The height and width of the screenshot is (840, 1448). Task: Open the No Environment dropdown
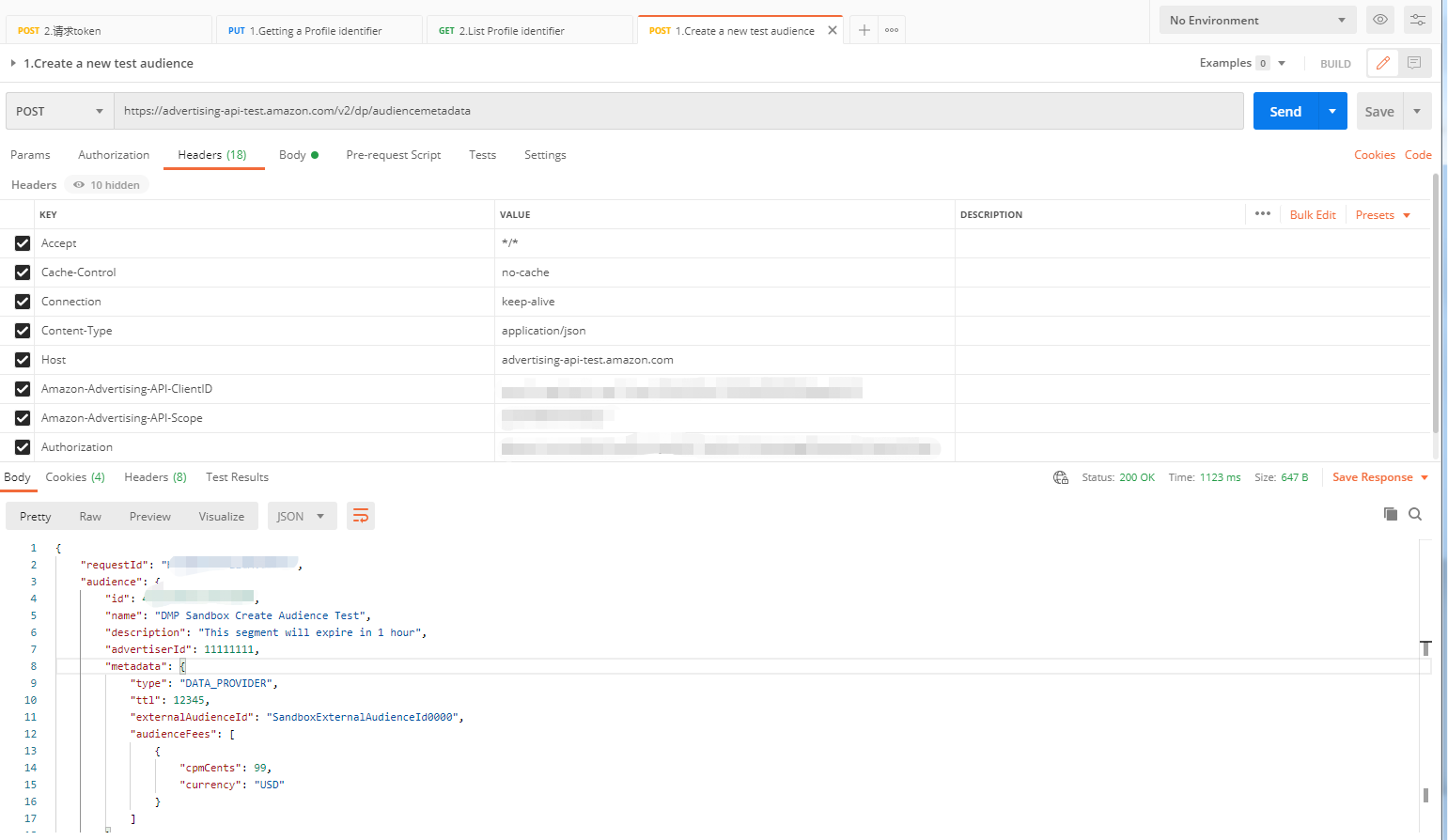point(1257,19)
